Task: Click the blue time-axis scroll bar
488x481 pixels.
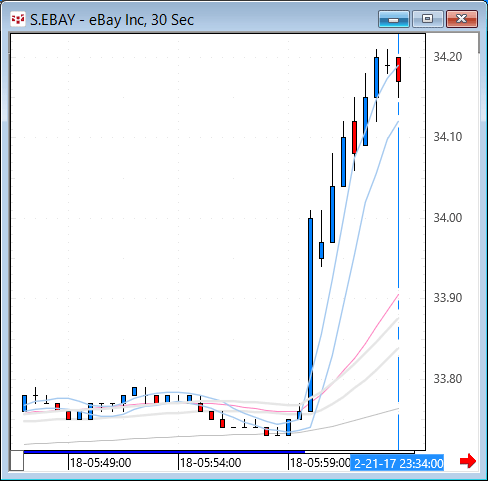Action: point(164,452)
